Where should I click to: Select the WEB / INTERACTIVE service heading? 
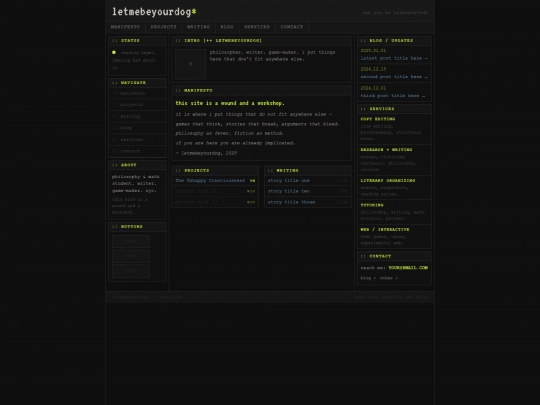pos(385,230)
